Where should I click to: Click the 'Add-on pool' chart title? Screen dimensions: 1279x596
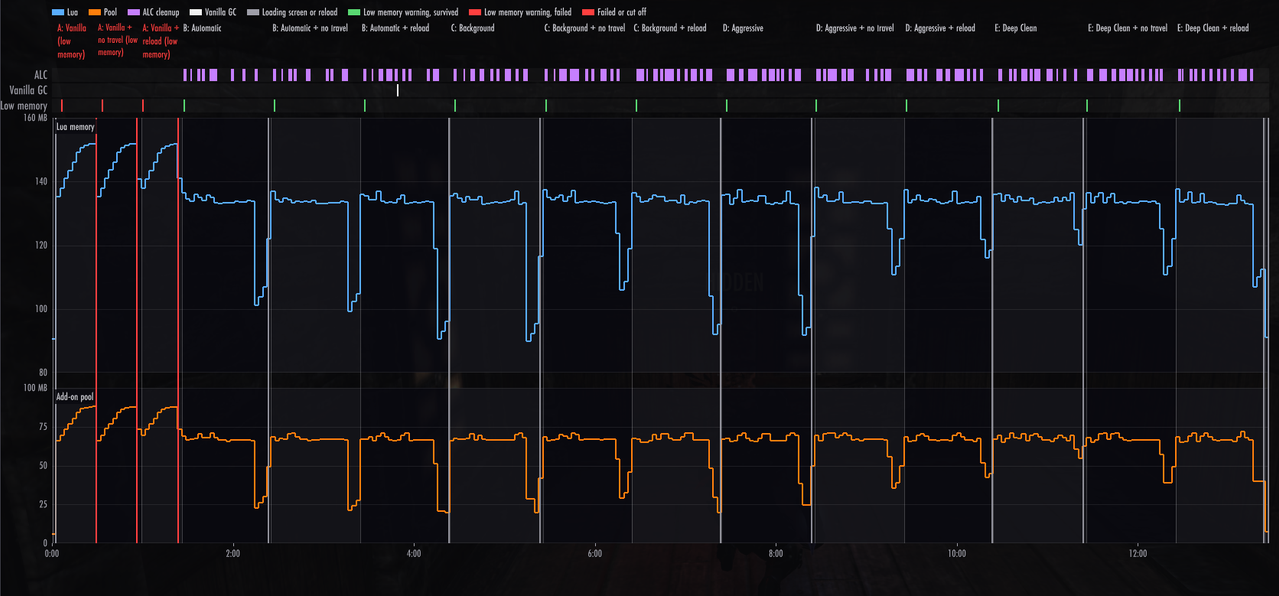tap(75, 397)
